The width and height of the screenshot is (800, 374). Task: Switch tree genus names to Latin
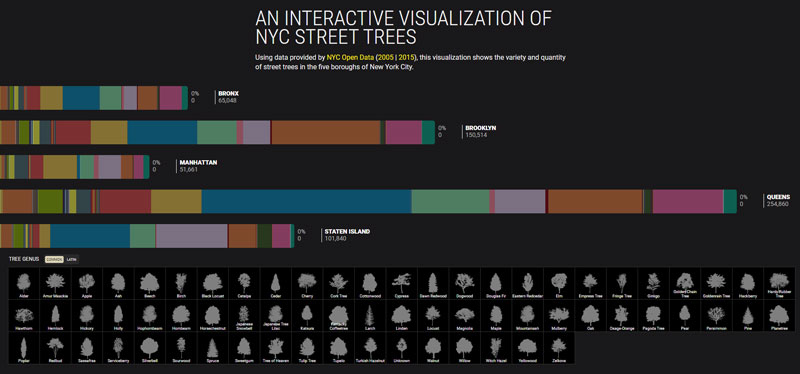(71, 260)
